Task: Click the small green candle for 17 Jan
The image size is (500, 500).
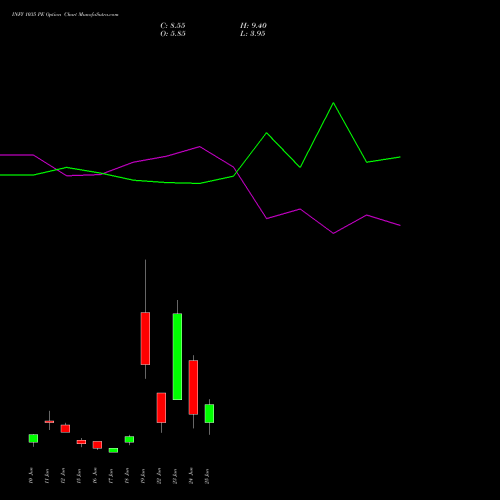Action: pos(113,450)
